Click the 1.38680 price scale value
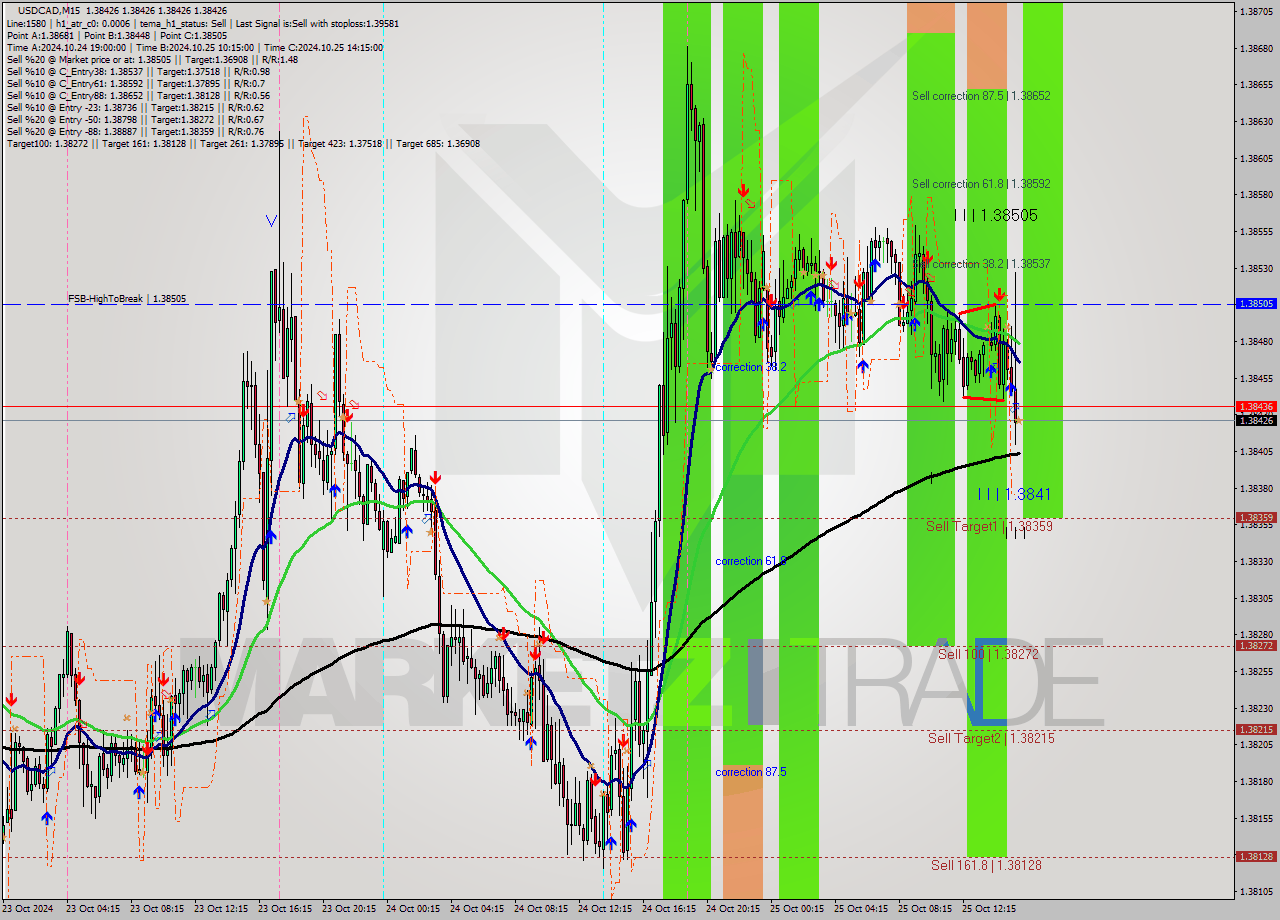Screen dimensions: 1280x920 pyautogui.click(x=1254, y=48)
